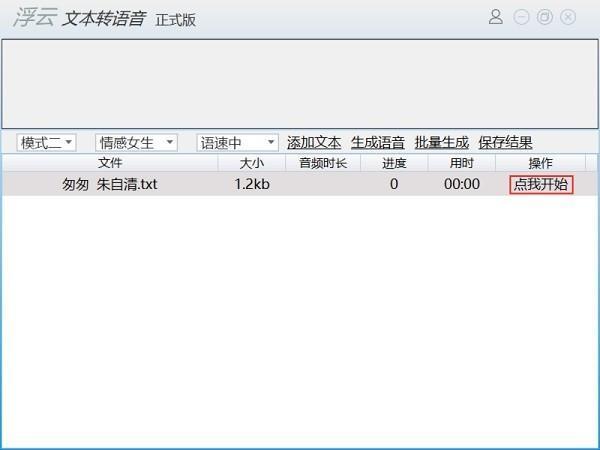Click the 用时 column header
This screenshot has height=450, width=600.
pyautogui.click(x=461, y=163)
